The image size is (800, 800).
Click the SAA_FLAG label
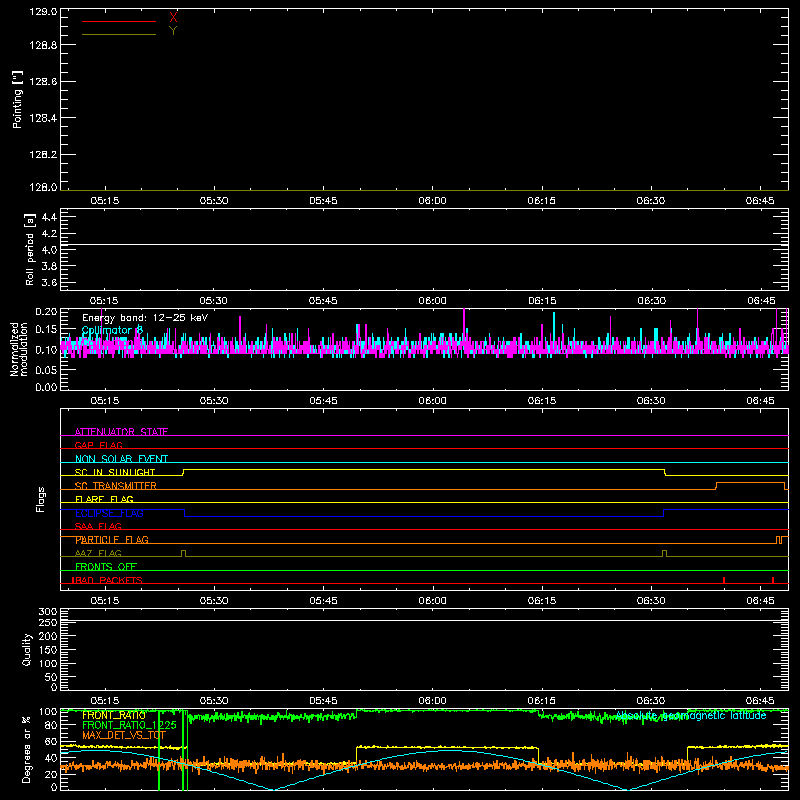pos(98,526)
